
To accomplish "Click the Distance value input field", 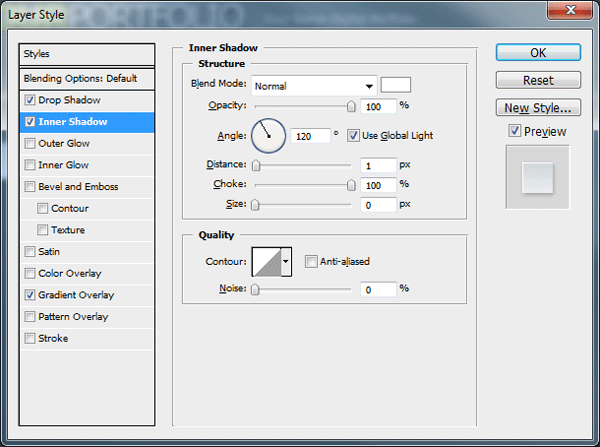I will (377, 165).
